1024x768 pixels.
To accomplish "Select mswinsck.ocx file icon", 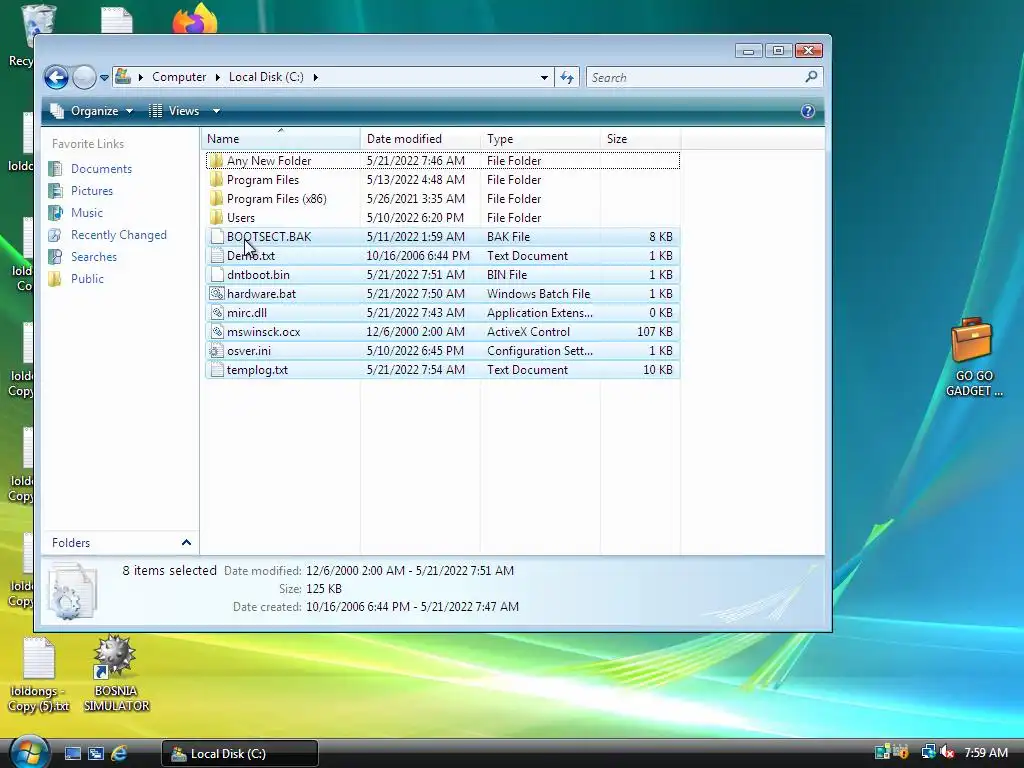I will point(216,332).
